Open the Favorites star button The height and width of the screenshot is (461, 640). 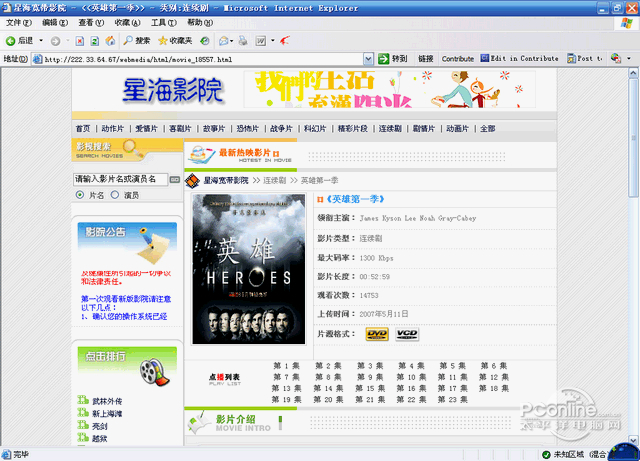[175, 40]
